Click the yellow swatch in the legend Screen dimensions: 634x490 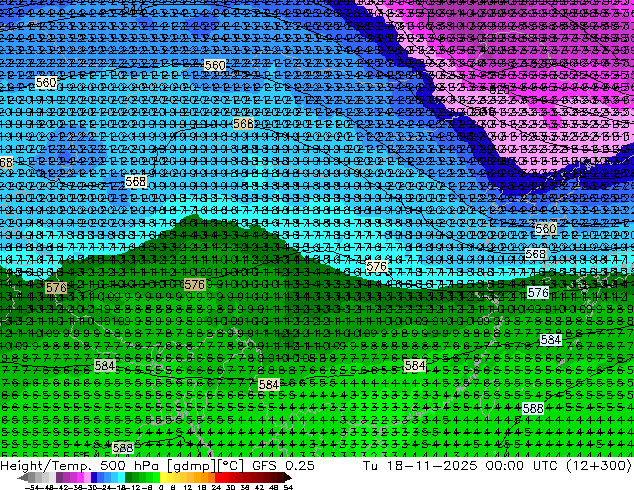click(163, 478)
